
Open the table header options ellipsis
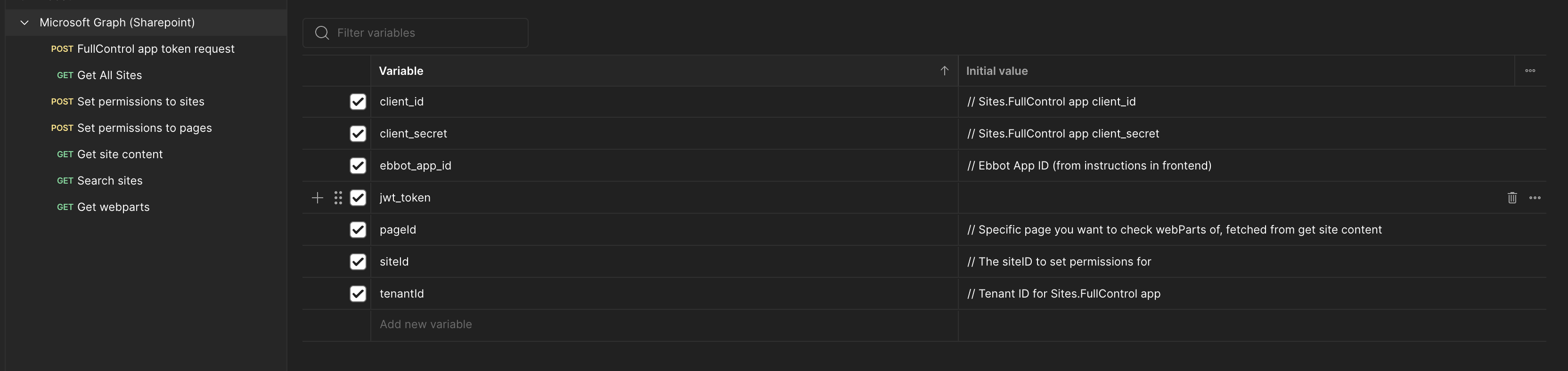tap(1530, 71)
